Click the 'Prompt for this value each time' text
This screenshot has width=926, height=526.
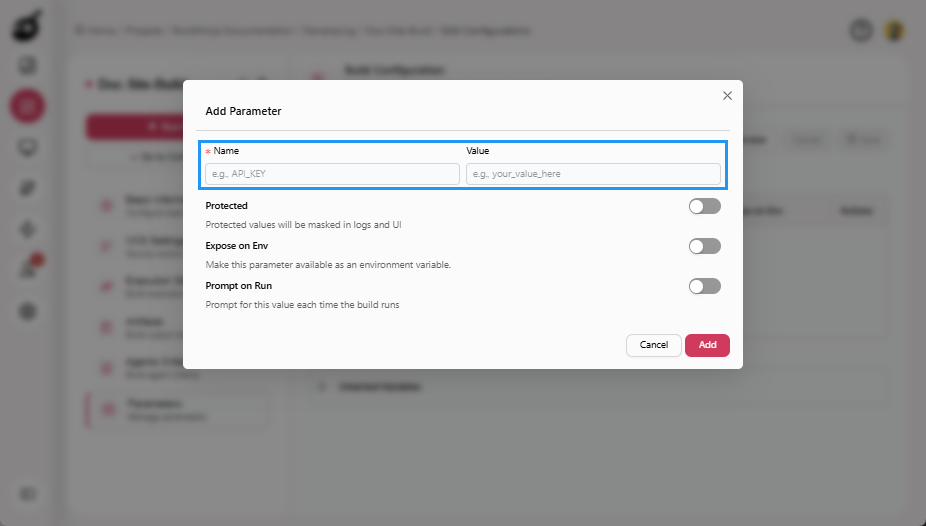[x=302, y=305]
